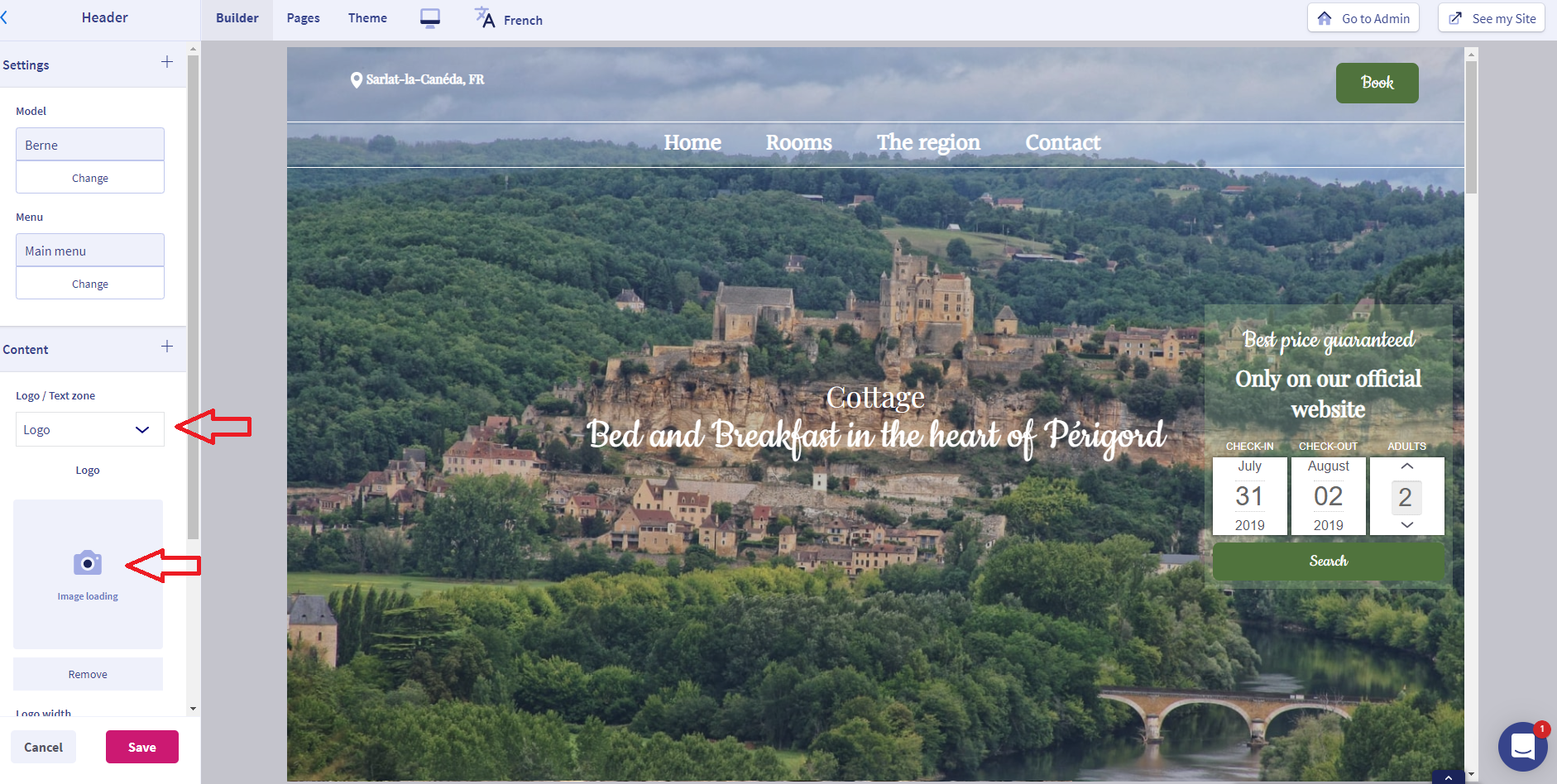
Task: Click the Best price guaranteed text
Action: (x=1329, y=340)
